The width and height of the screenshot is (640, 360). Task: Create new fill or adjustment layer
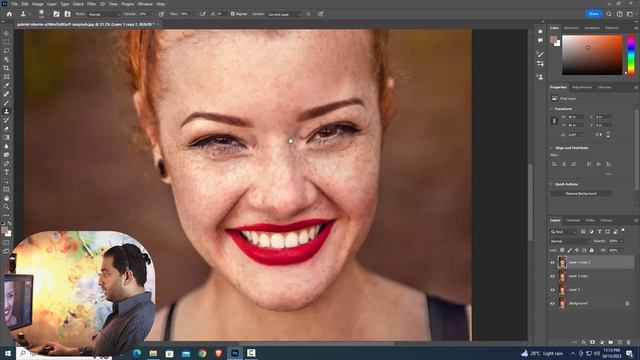pyautogui.click(x=602, y=342)
